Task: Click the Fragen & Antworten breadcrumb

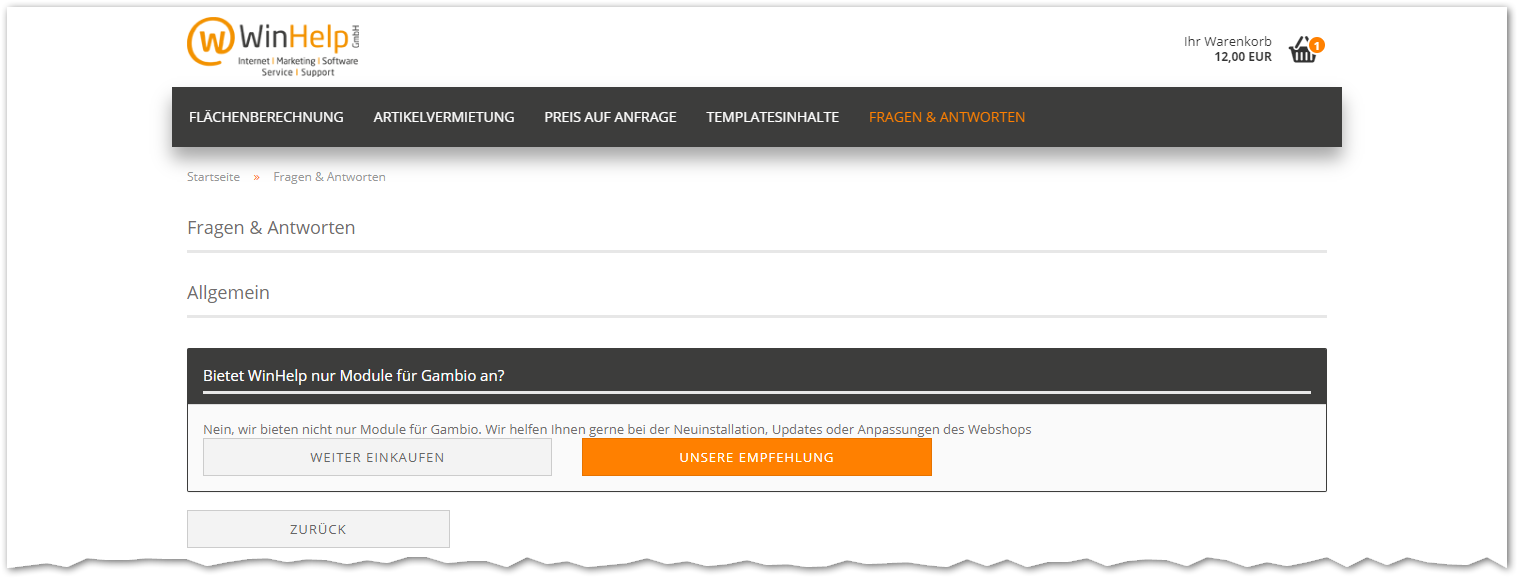Action: pyautogui.click(x=329, y=177)
